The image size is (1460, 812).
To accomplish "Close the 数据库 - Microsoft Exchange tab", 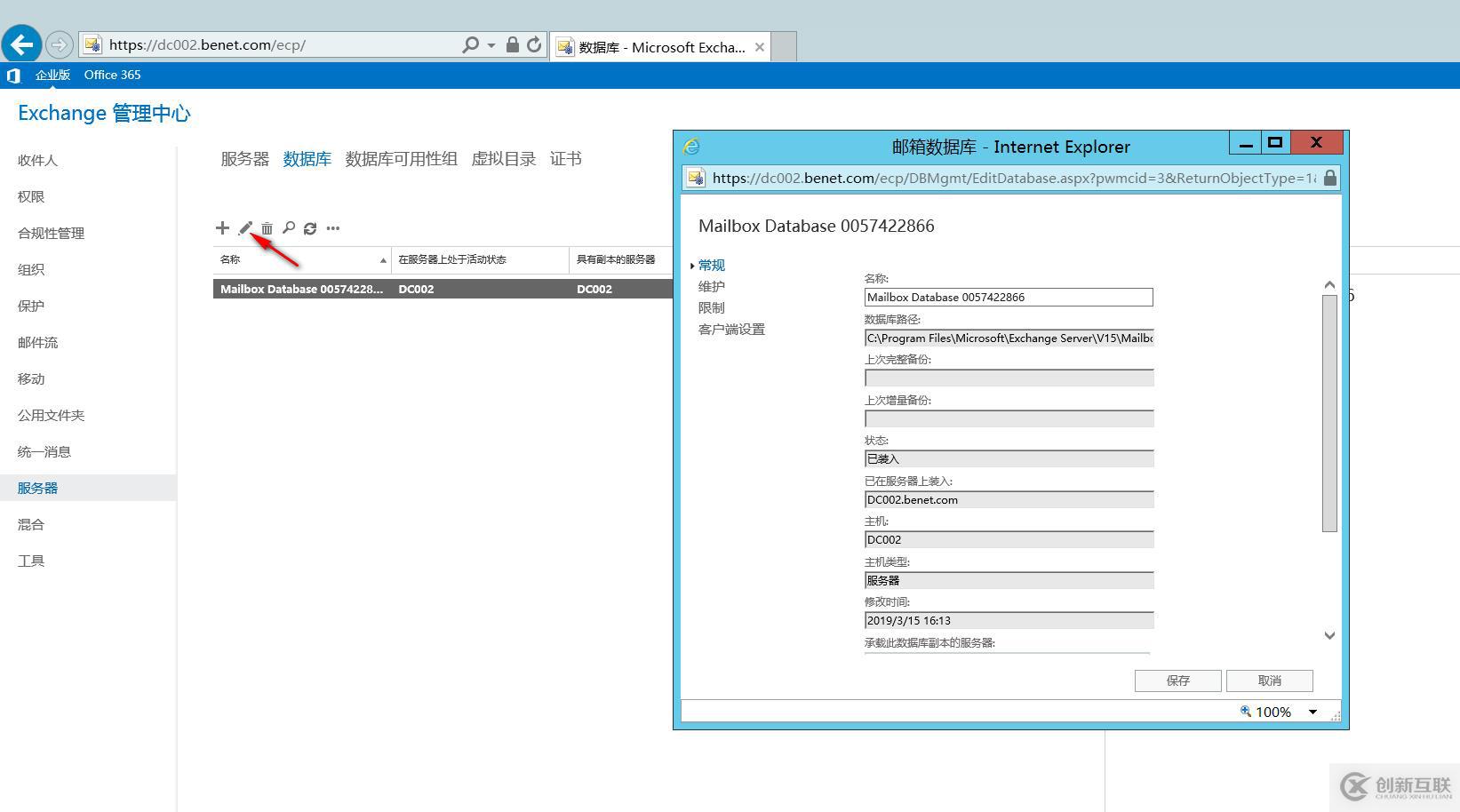I will [x=760, y=47].
